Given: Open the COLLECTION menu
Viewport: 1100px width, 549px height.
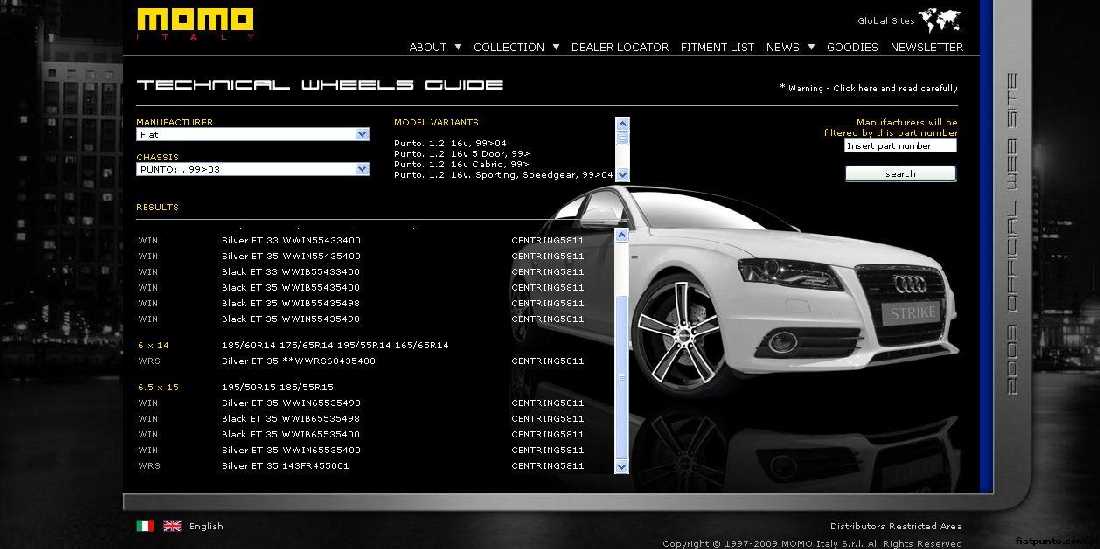Looking at the screenshot, I should [x=509, y=47].
